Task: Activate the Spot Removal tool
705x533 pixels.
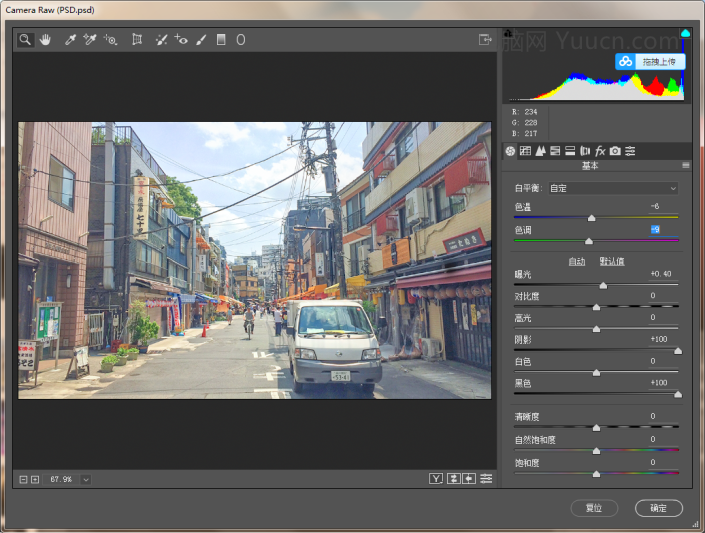Action: [161, 40]
